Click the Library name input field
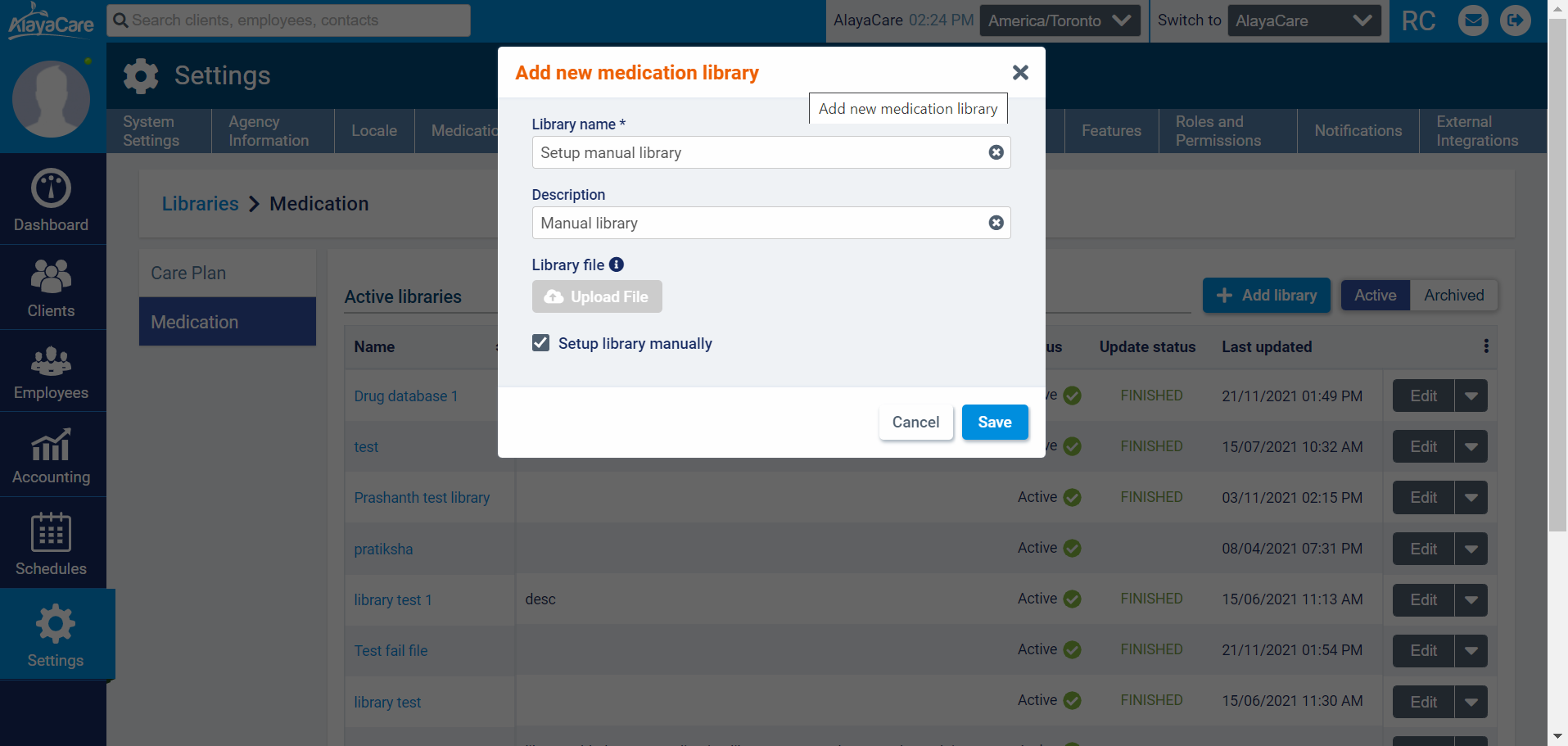1568x746 pixels. click(x=757, y=153)
